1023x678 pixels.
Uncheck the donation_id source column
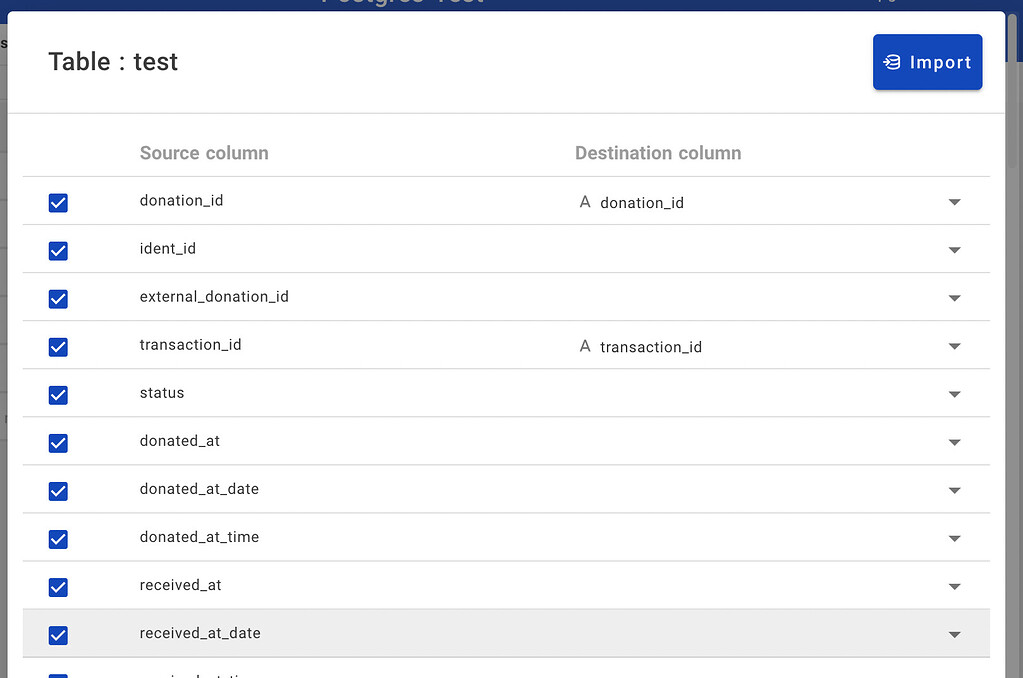point(58,202)
